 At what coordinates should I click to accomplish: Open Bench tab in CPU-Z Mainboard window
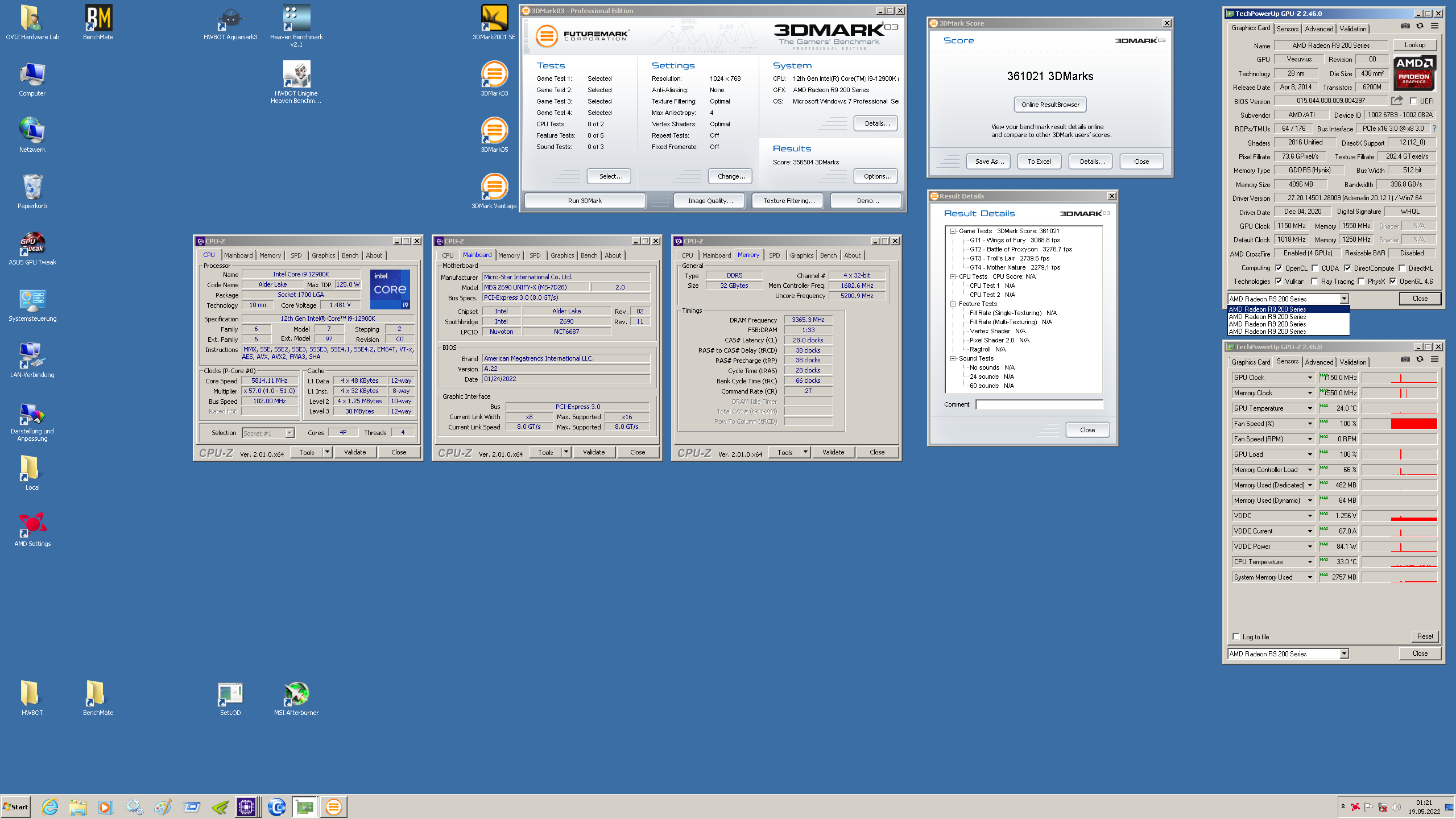[589, 255]
